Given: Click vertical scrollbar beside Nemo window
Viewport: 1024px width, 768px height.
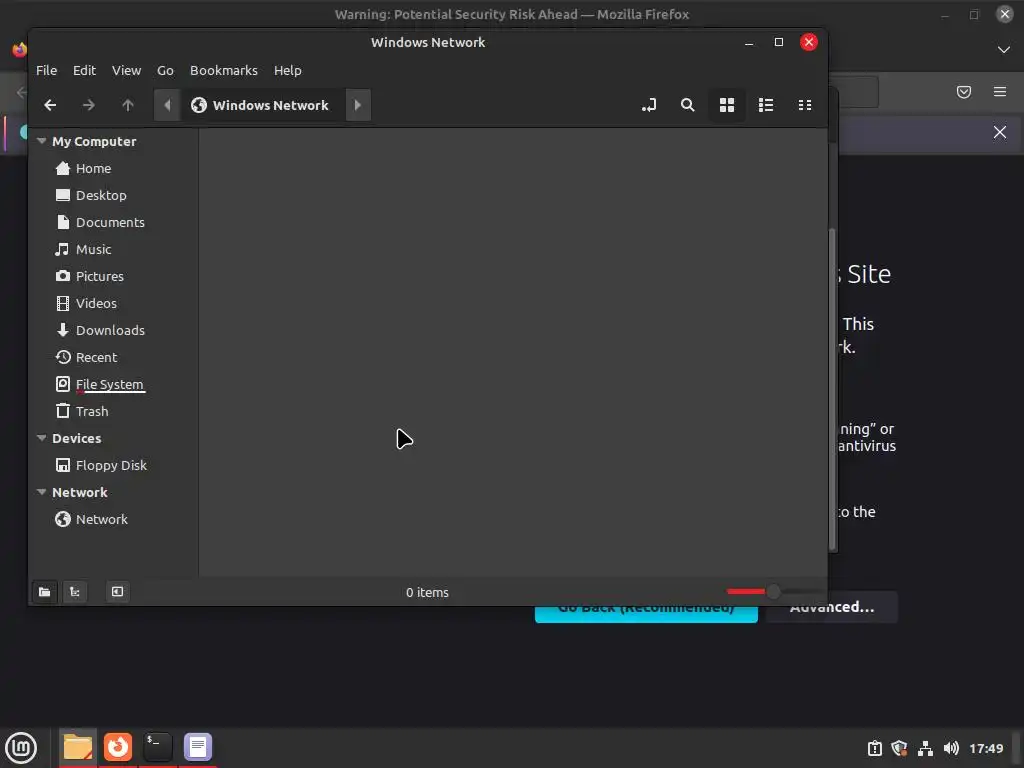Looking at the screenshot, I should (x=832, y=389).
